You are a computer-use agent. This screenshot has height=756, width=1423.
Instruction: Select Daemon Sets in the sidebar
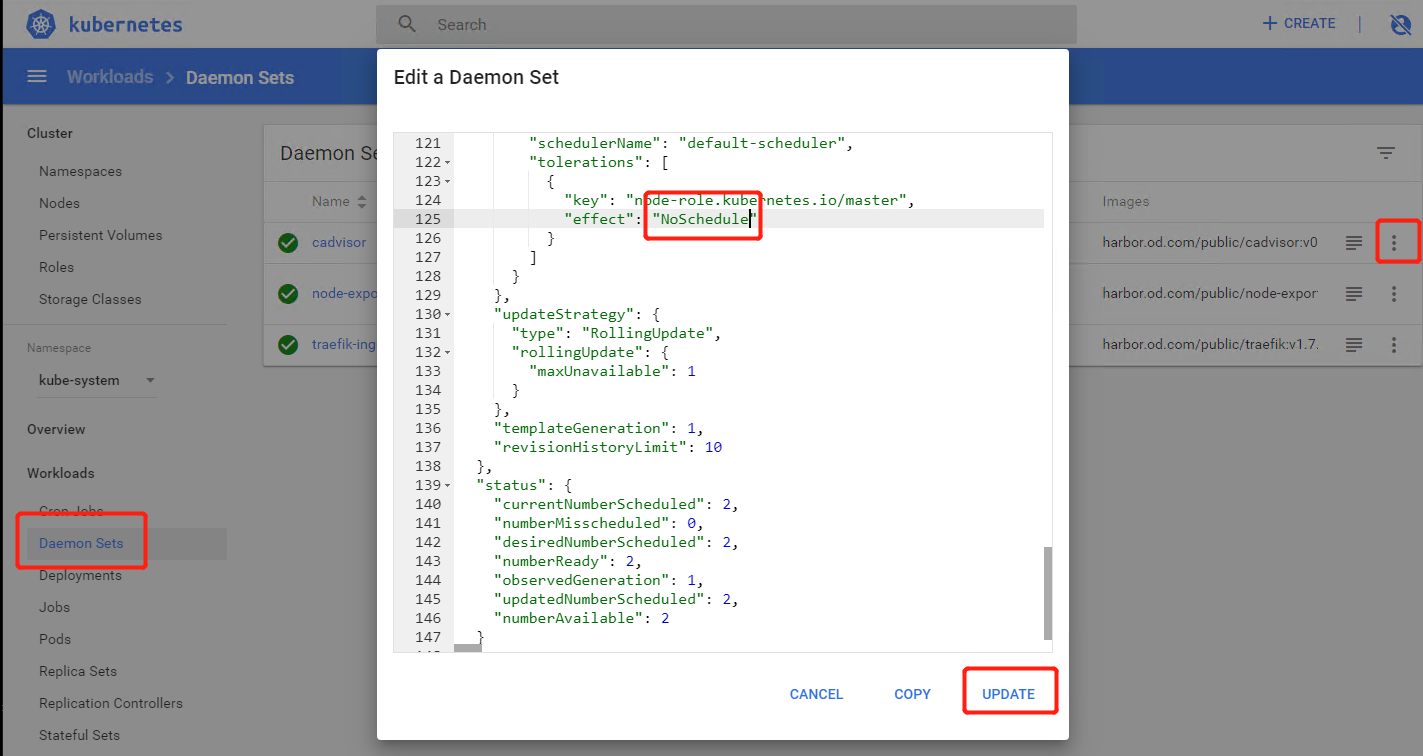click(x=81, y=544)
